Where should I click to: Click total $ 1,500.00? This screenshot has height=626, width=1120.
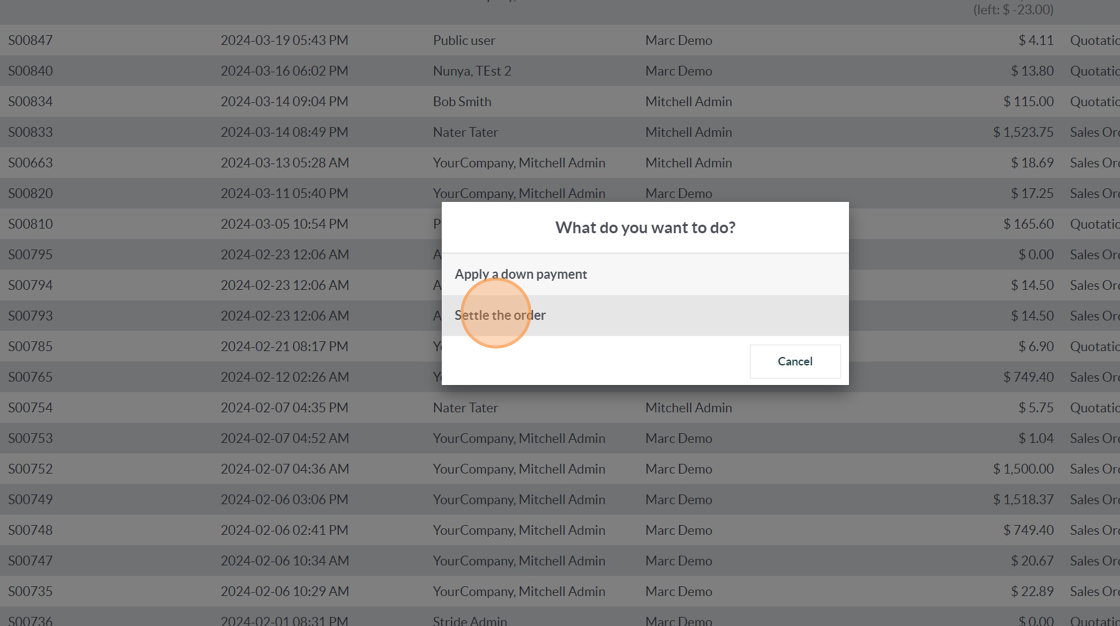(1023, 470)
